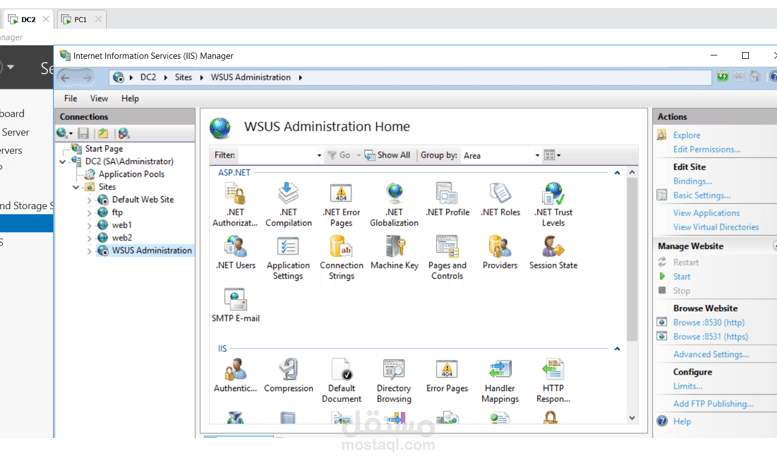
Task: Click the feature pane scrollbar down arrow
Action: click(632, 418)
